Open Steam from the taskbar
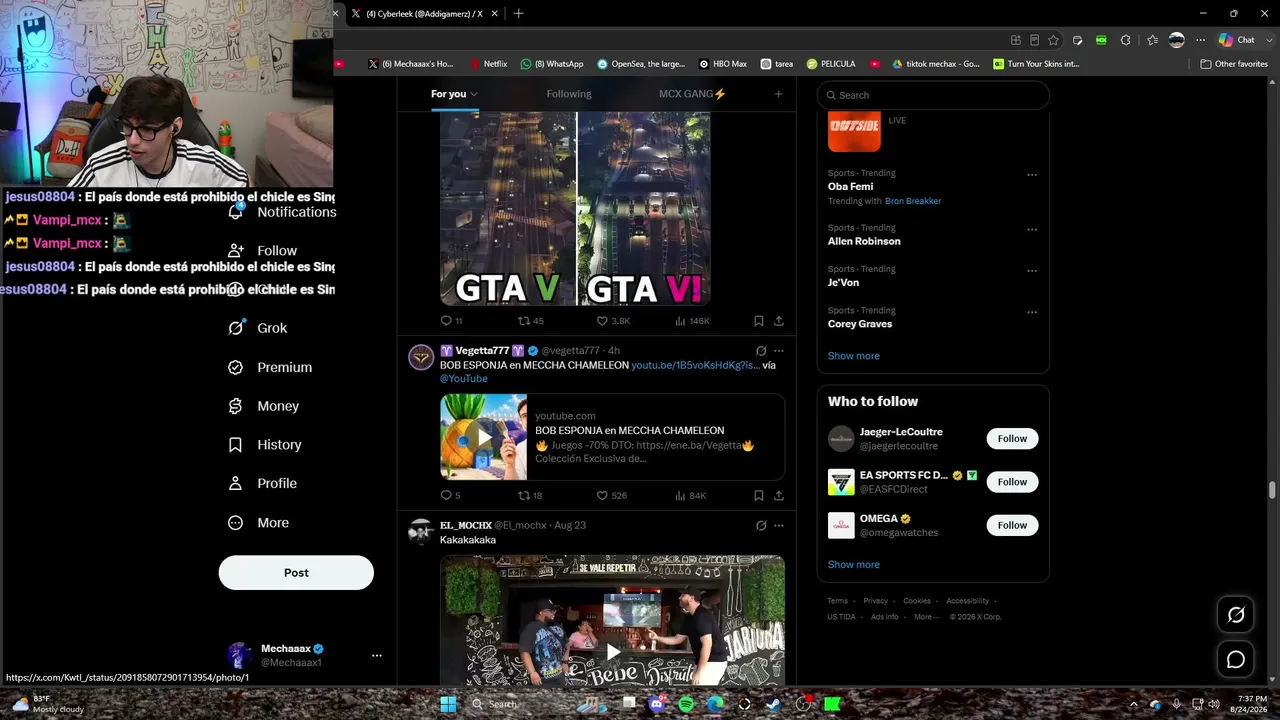The image size is (1280, 720). (x=773, y=704)
